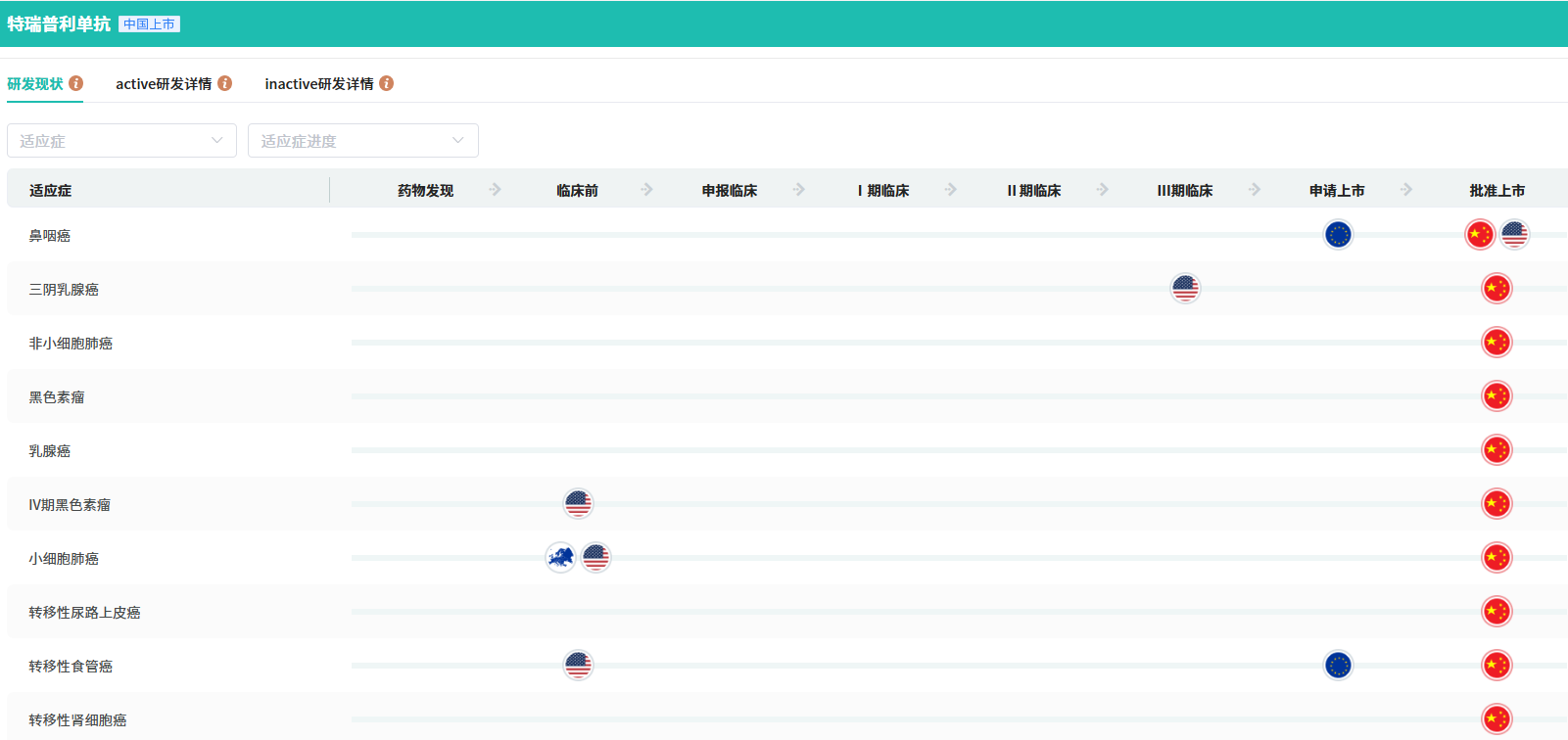Image resolution: width=1568 pixels, height=740 pixels.
Task: Open the info icon beside active研发详情
Action: 225,83
